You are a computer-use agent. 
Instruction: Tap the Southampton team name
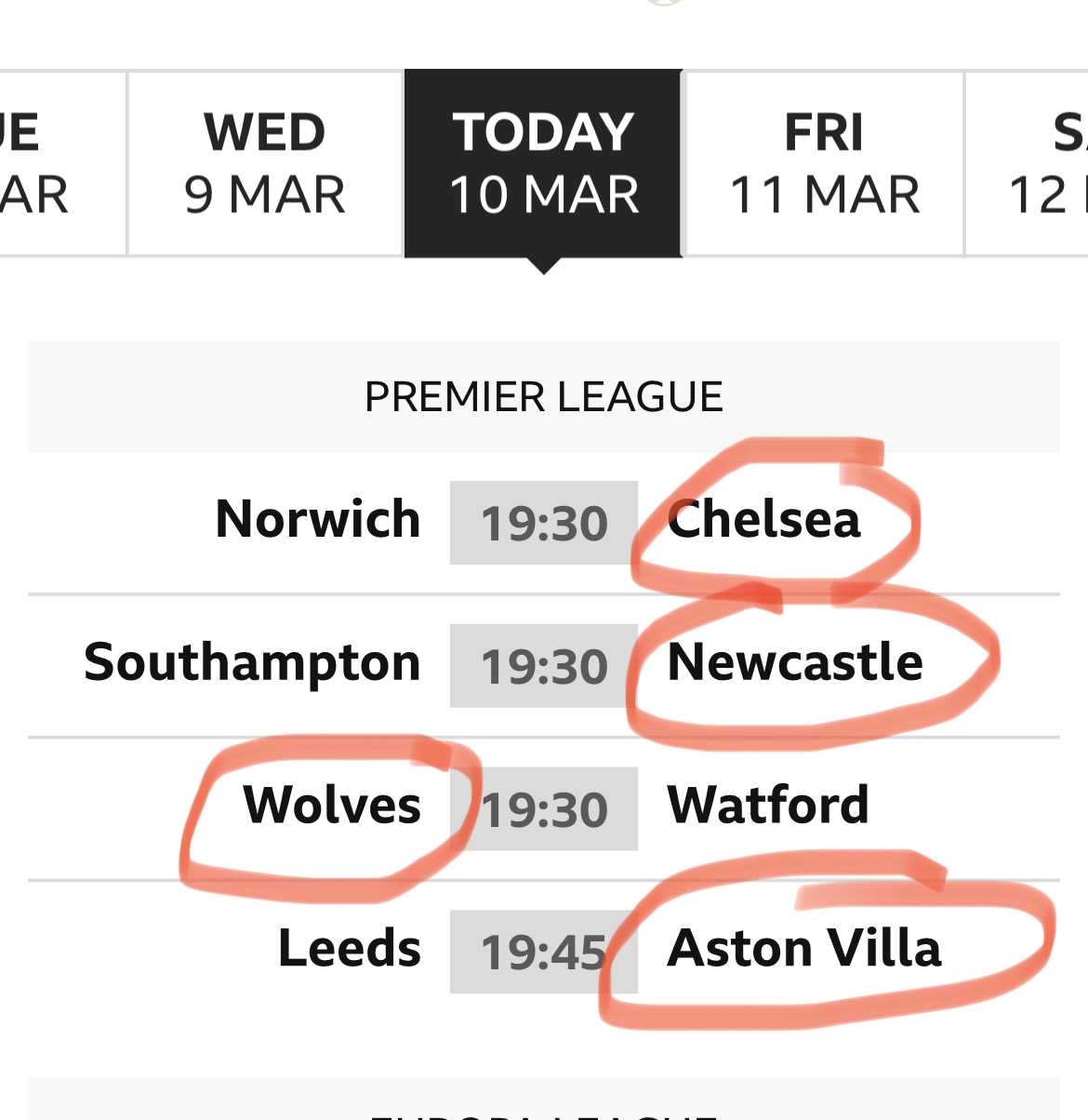(x=252, y=663)
